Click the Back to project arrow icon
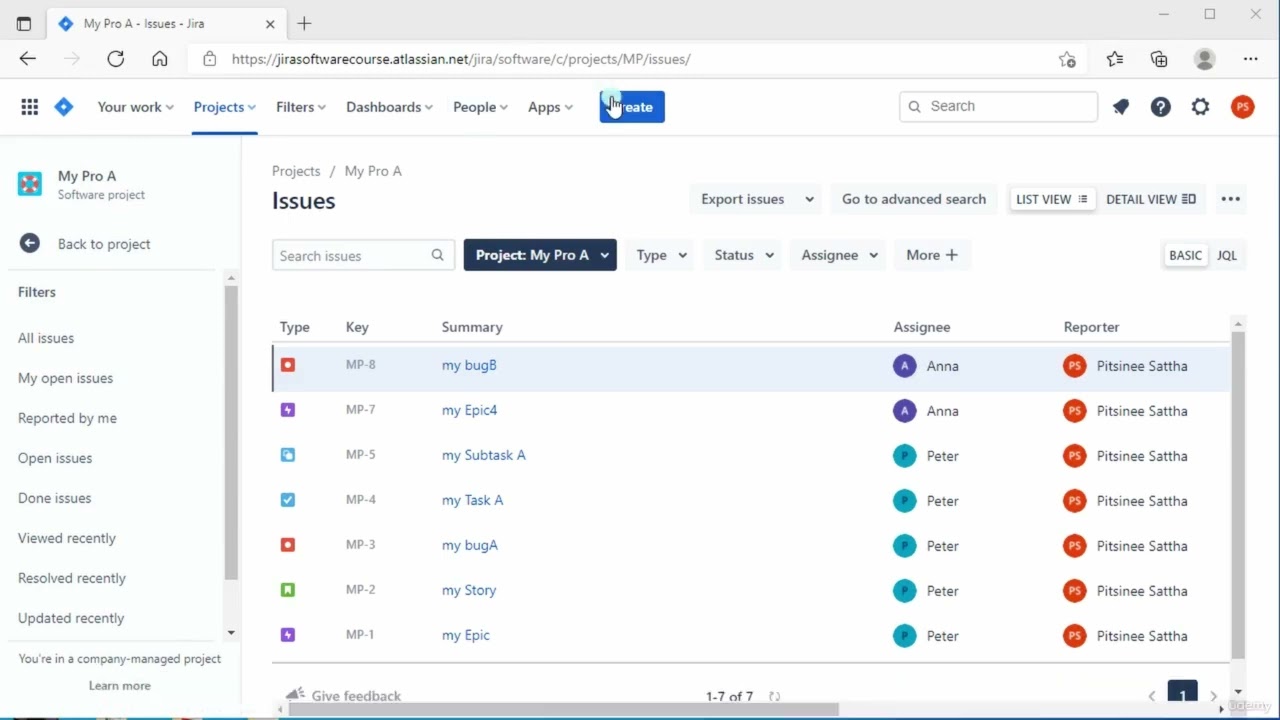This screenshot has height=720, width=1280. tap(29, 243)
